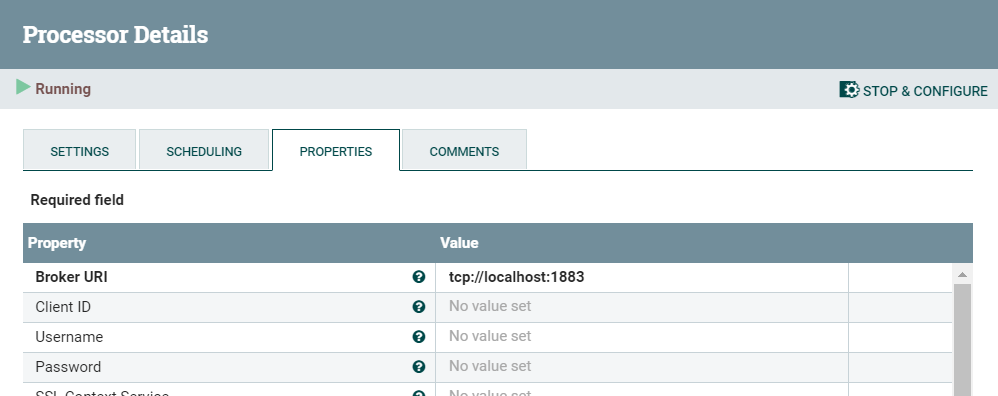This screenshot has width=998, height=396.
Task: Open the Comments tab
Action: [x=464, y=150]
